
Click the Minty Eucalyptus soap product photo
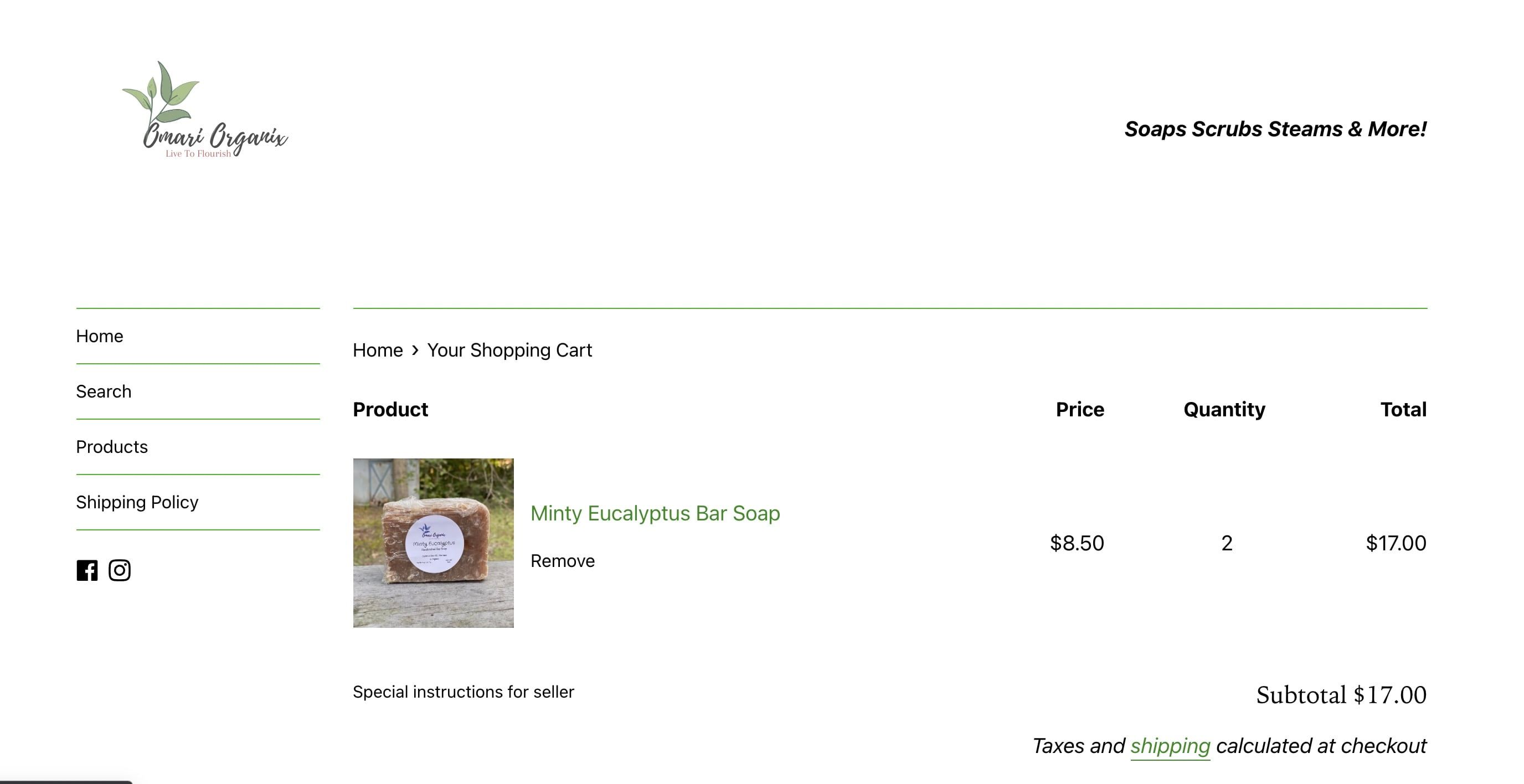pyautogui.click(x=433, y=543)
